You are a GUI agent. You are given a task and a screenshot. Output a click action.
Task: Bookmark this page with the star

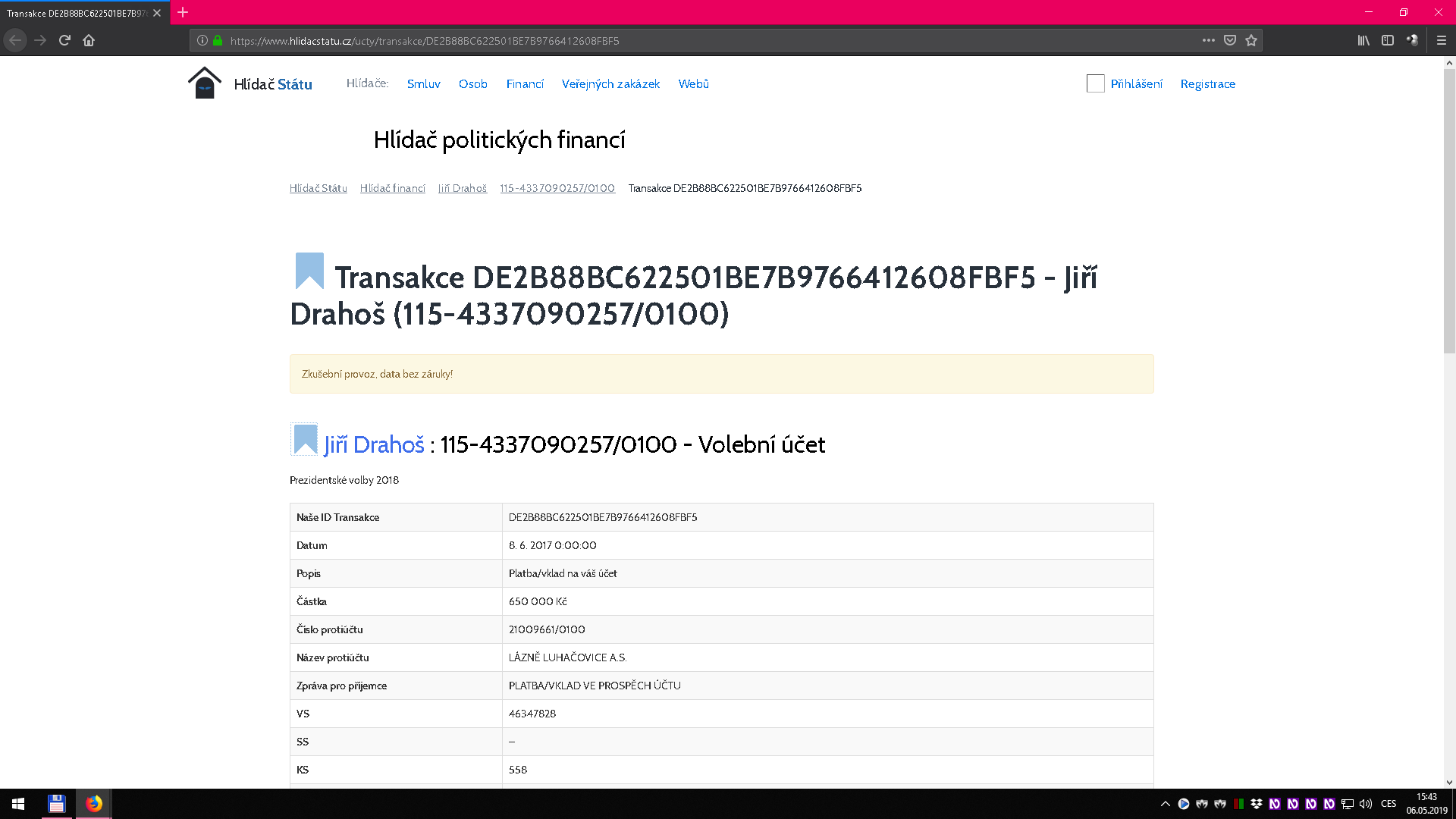coord(1251,40)
